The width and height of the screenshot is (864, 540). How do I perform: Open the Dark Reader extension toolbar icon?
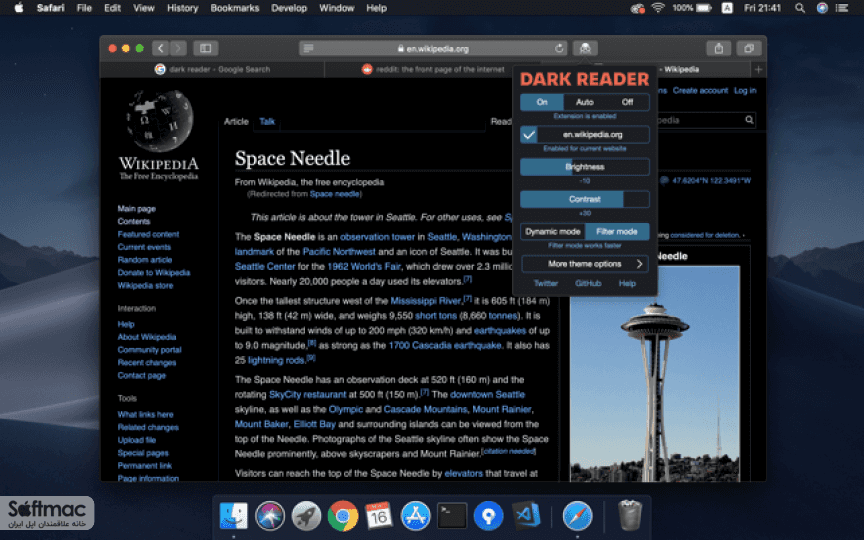pyautogui.click(x=585, y=48)
